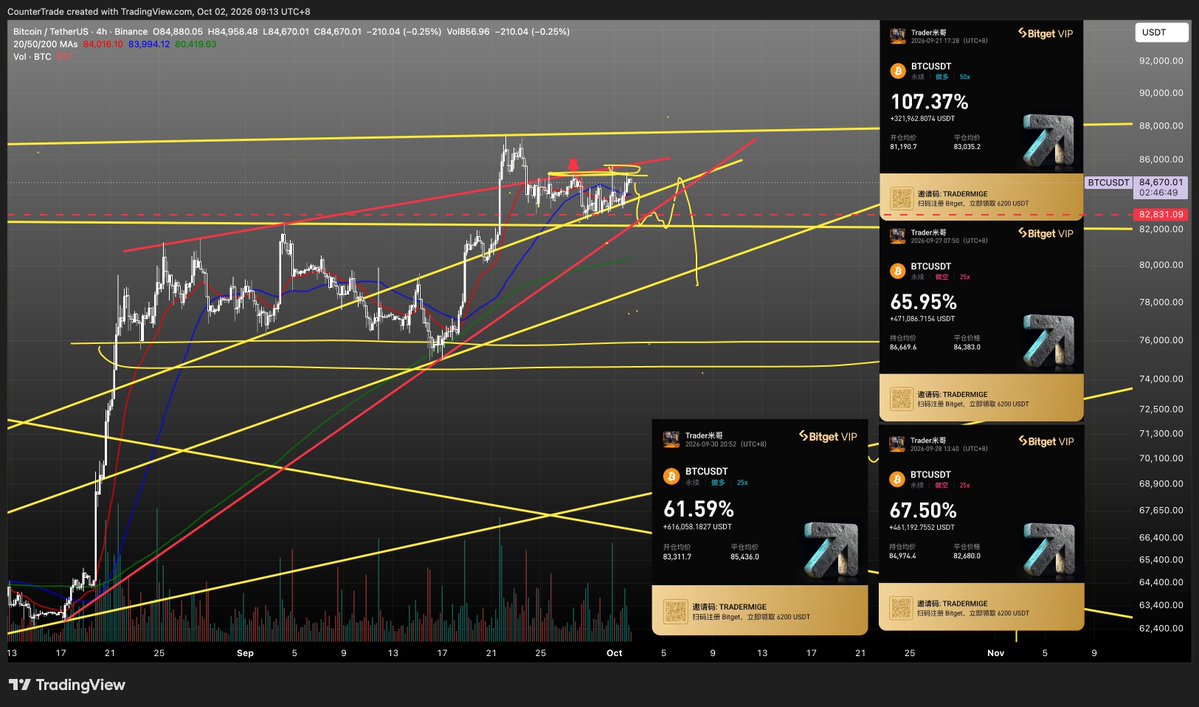The image size is (1199, 707).
Task: Click the 72,500.00 price axis label
Action: [1161, 409]
